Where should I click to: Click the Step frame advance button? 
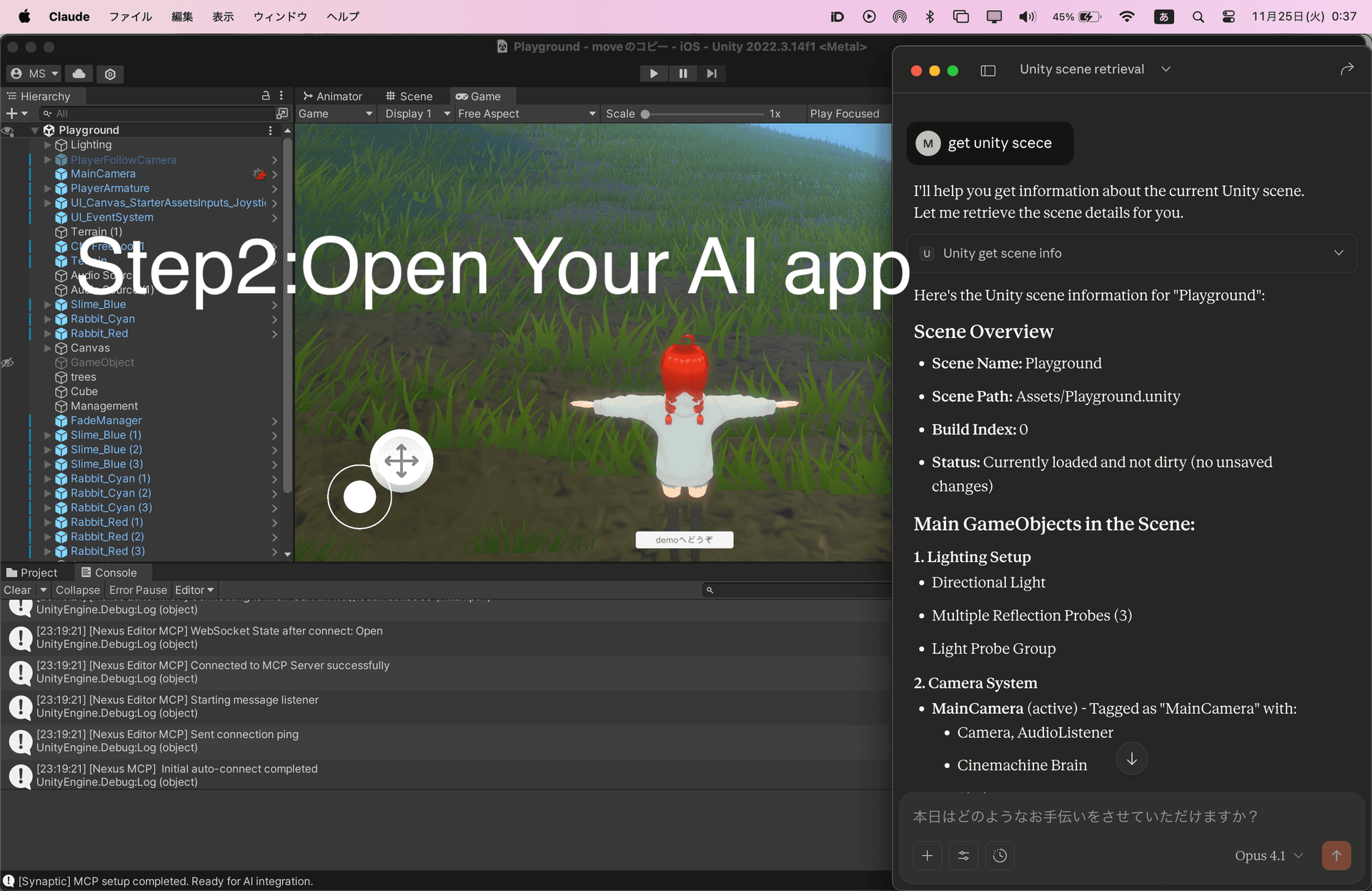pos(711,73)
